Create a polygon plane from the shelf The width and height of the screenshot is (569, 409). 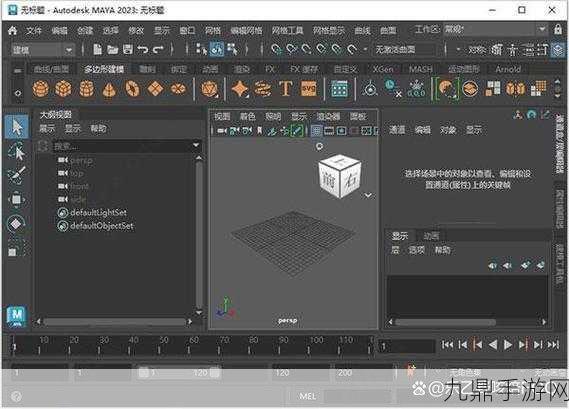point(155,89)
